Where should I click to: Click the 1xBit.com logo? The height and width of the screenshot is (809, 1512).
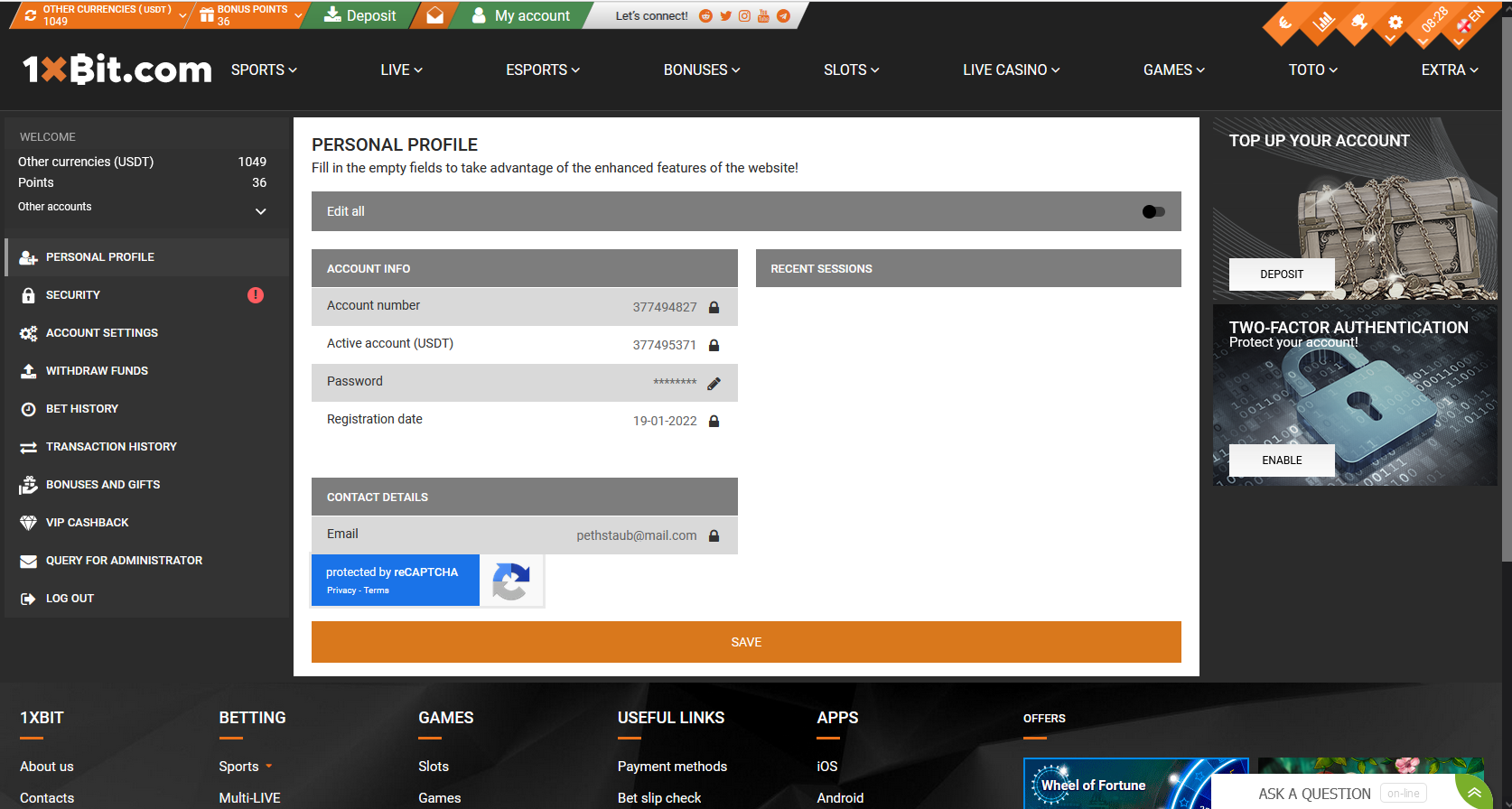pyautogui.click(x=117, y=70)
